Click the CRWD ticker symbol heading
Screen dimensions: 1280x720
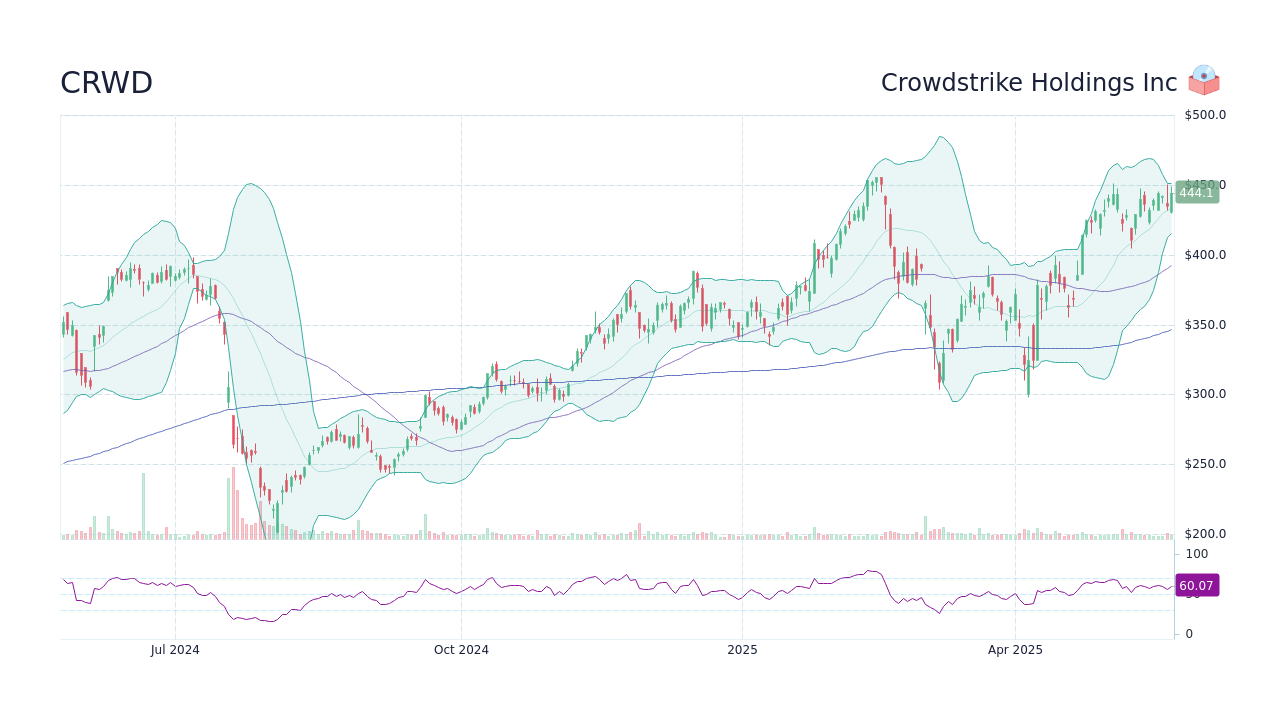(106, 83)
